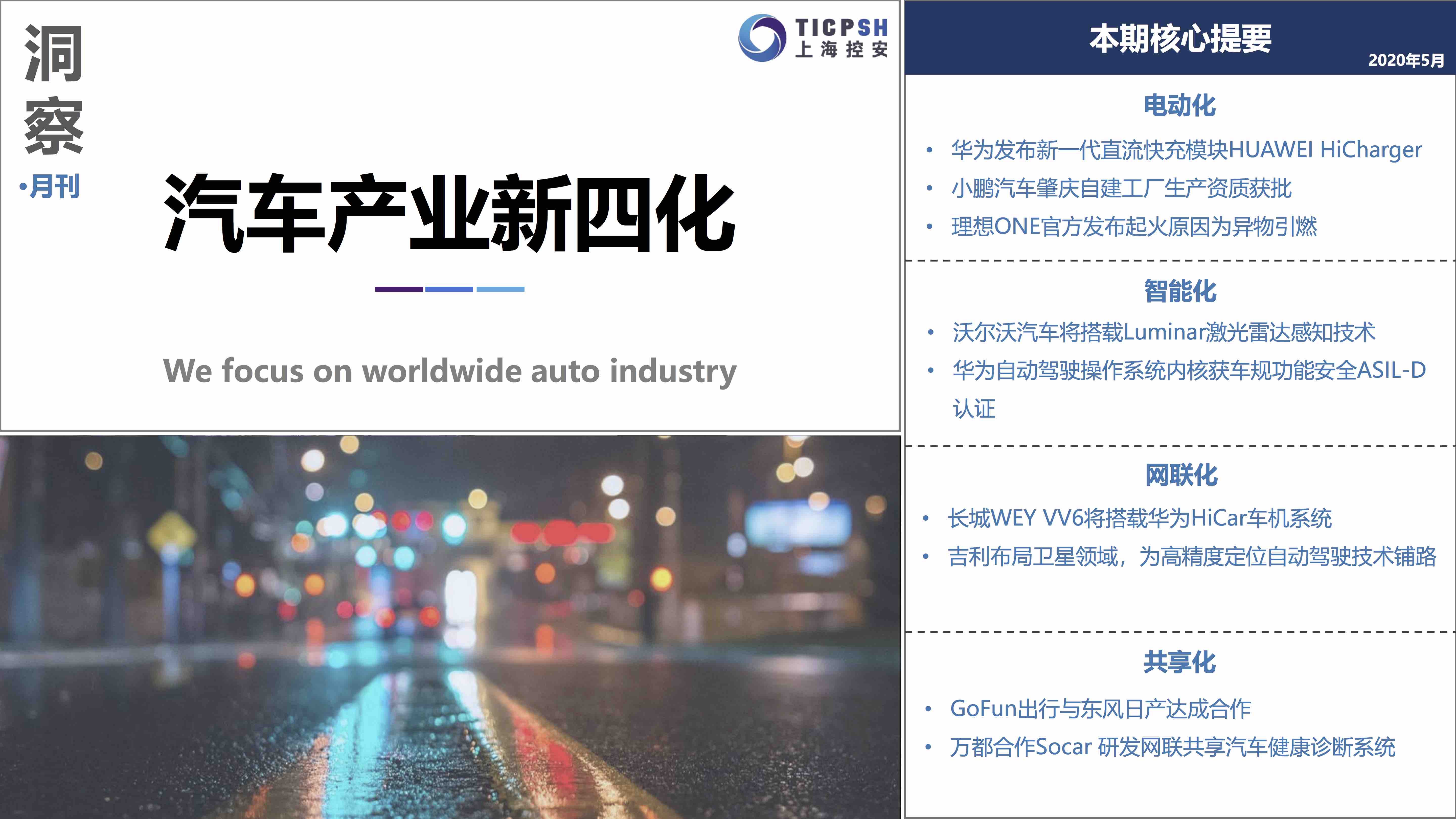Open the 小鹏汽车肇庆 factory news item
Image resolution: width=1456 pixels, height=819 pixels.
(1121, 188)
